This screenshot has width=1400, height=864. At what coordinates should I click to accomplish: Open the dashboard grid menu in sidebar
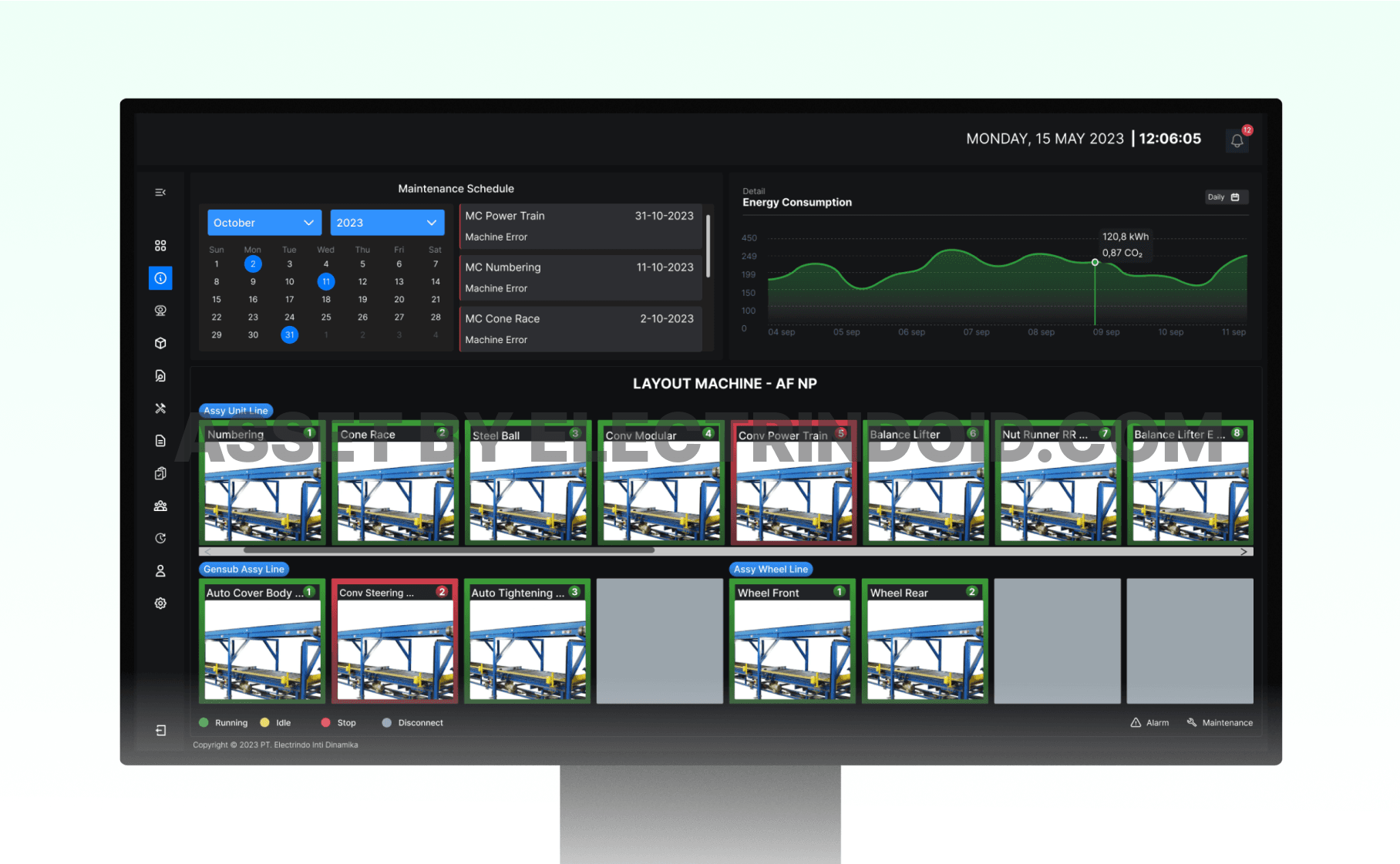pos(160,245)
